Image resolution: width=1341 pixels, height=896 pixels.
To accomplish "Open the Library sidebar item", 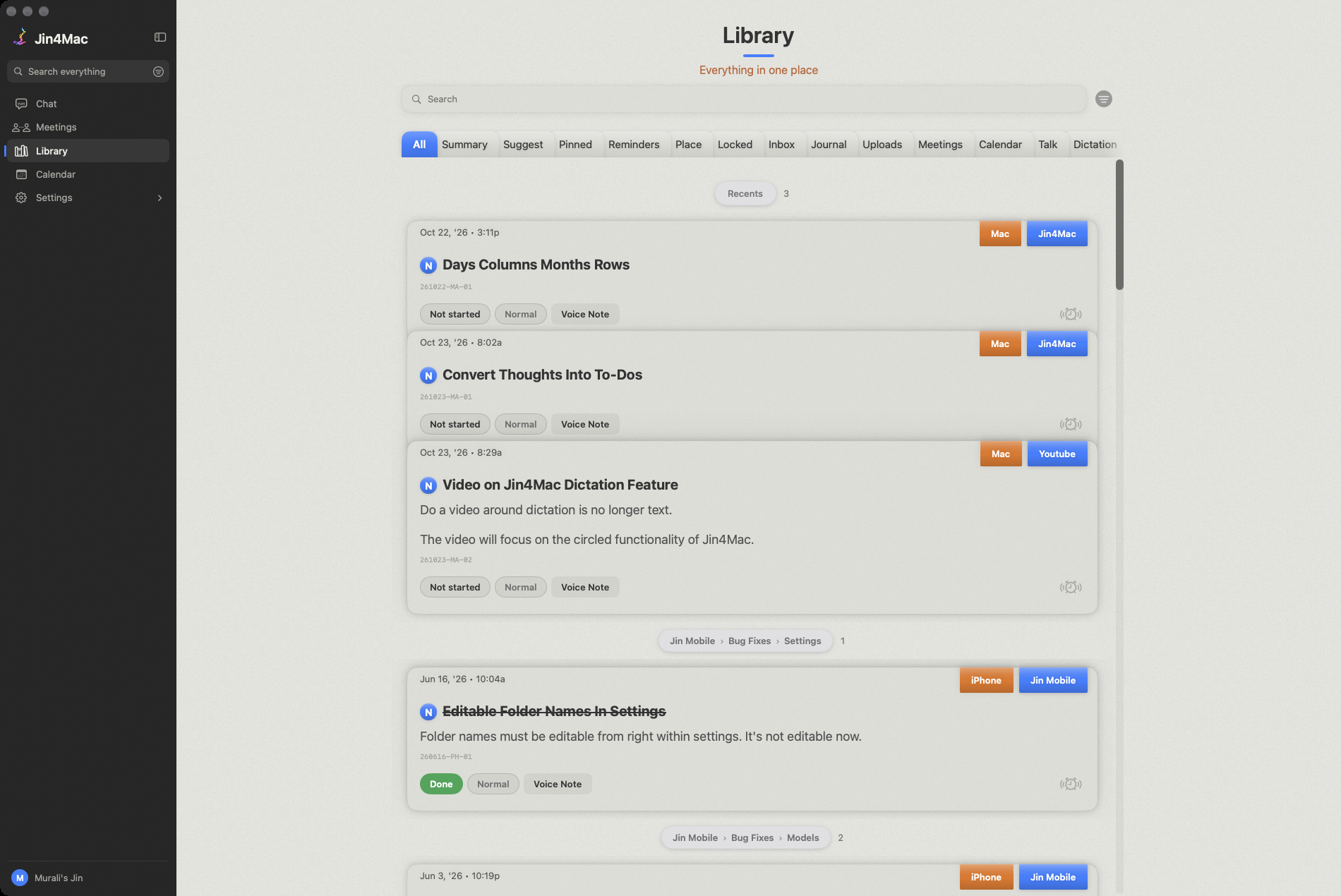I will tap(88, 151).
